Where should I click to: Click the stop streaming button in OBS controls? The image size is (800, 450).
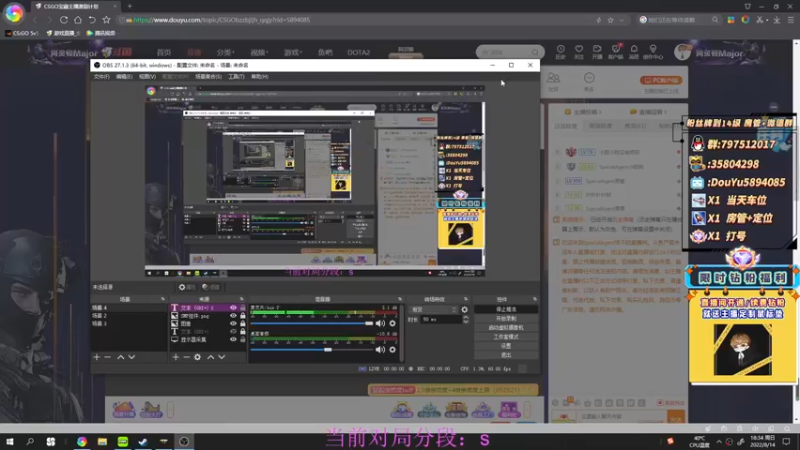506,309
